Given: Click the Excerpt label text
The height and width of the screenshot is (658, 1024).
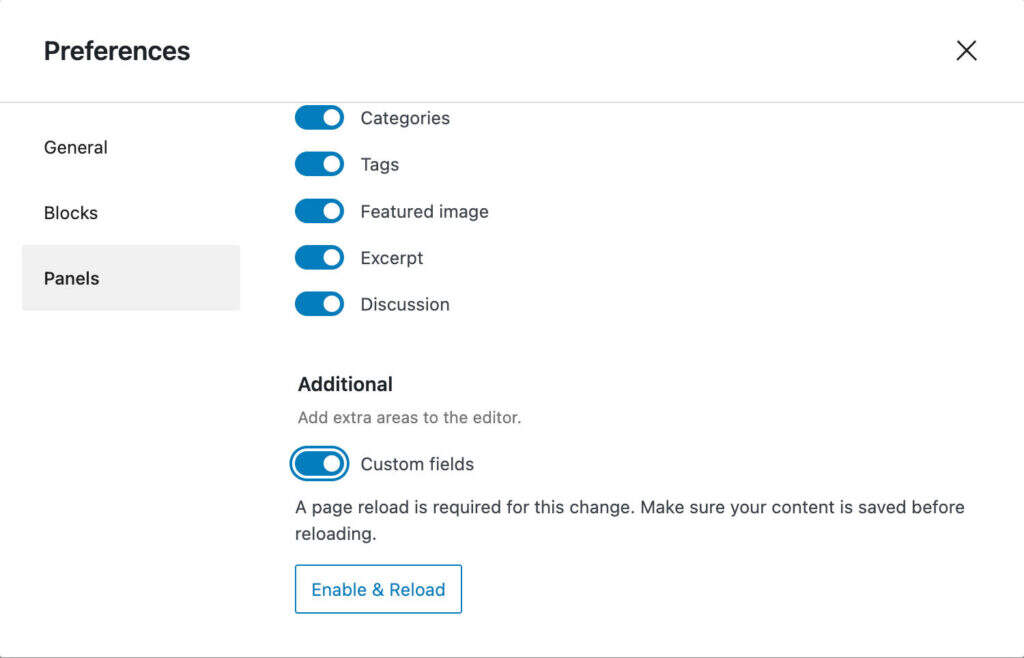Looking at the screenshot, I should pyautogui.click(x=392, y=258).
